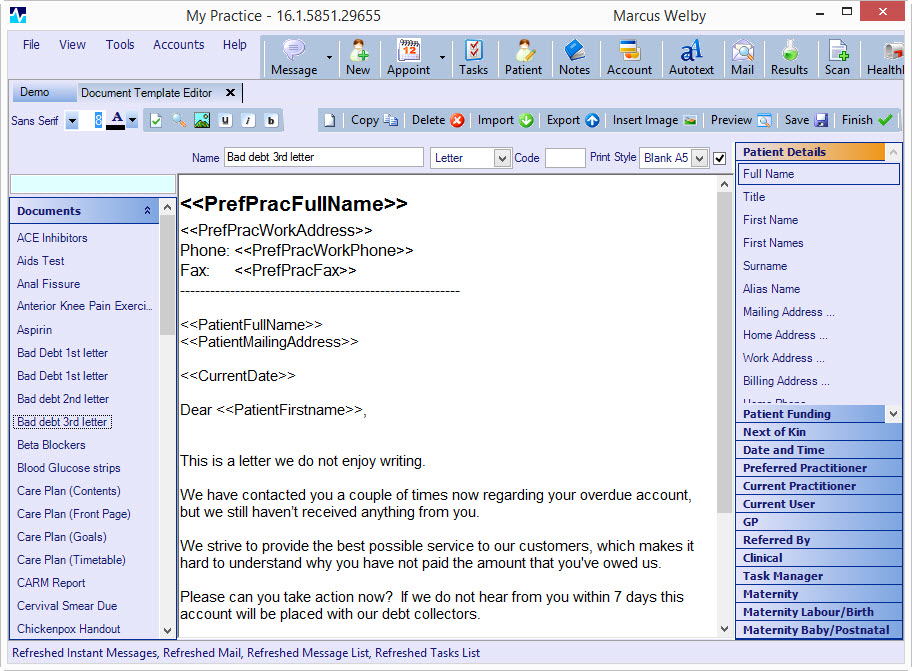Toggle the checkbox beside Print Style

click(x=719, y=158)
